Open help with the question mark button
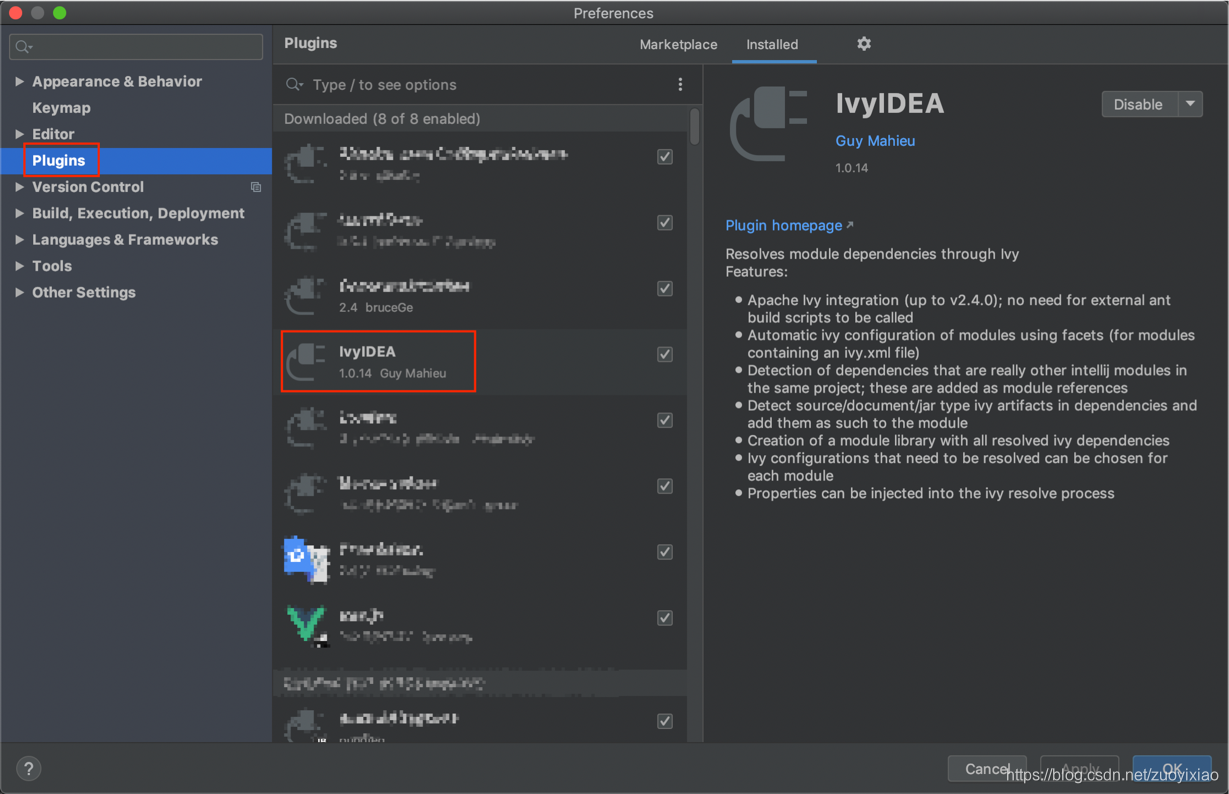Screen dimensions: 1229x794 coord(28,768)
